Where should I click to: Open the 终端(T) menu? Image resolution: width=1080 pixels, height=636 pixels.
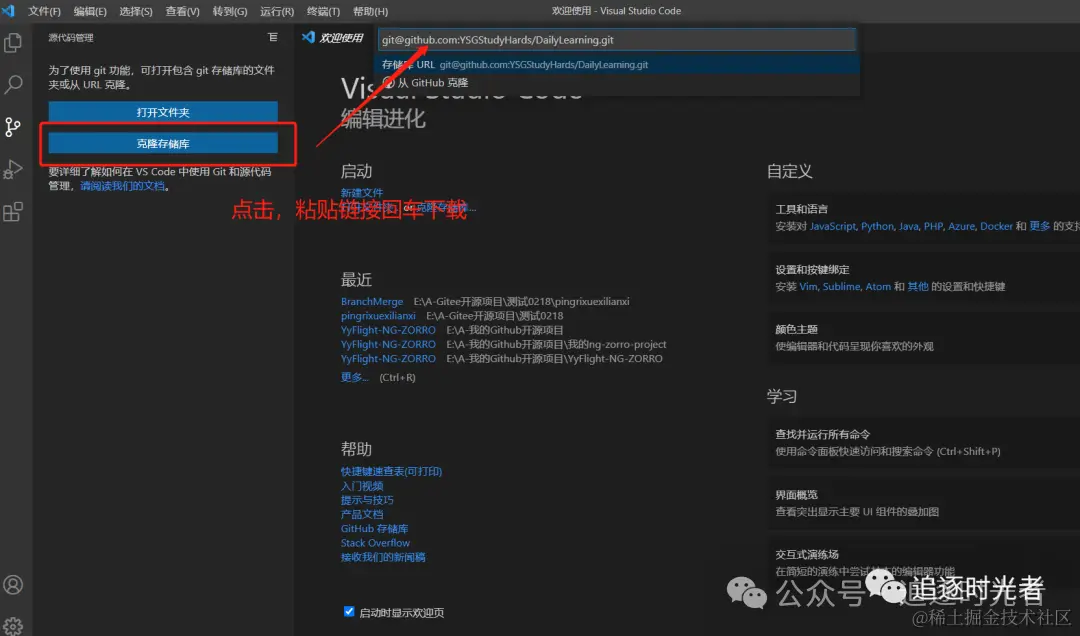pyautogui.click(x=323, y=12)
